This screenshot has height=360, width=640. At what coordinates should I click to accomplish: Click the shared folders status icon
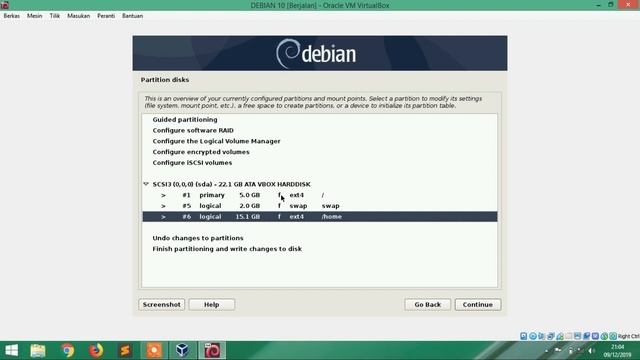569,336
